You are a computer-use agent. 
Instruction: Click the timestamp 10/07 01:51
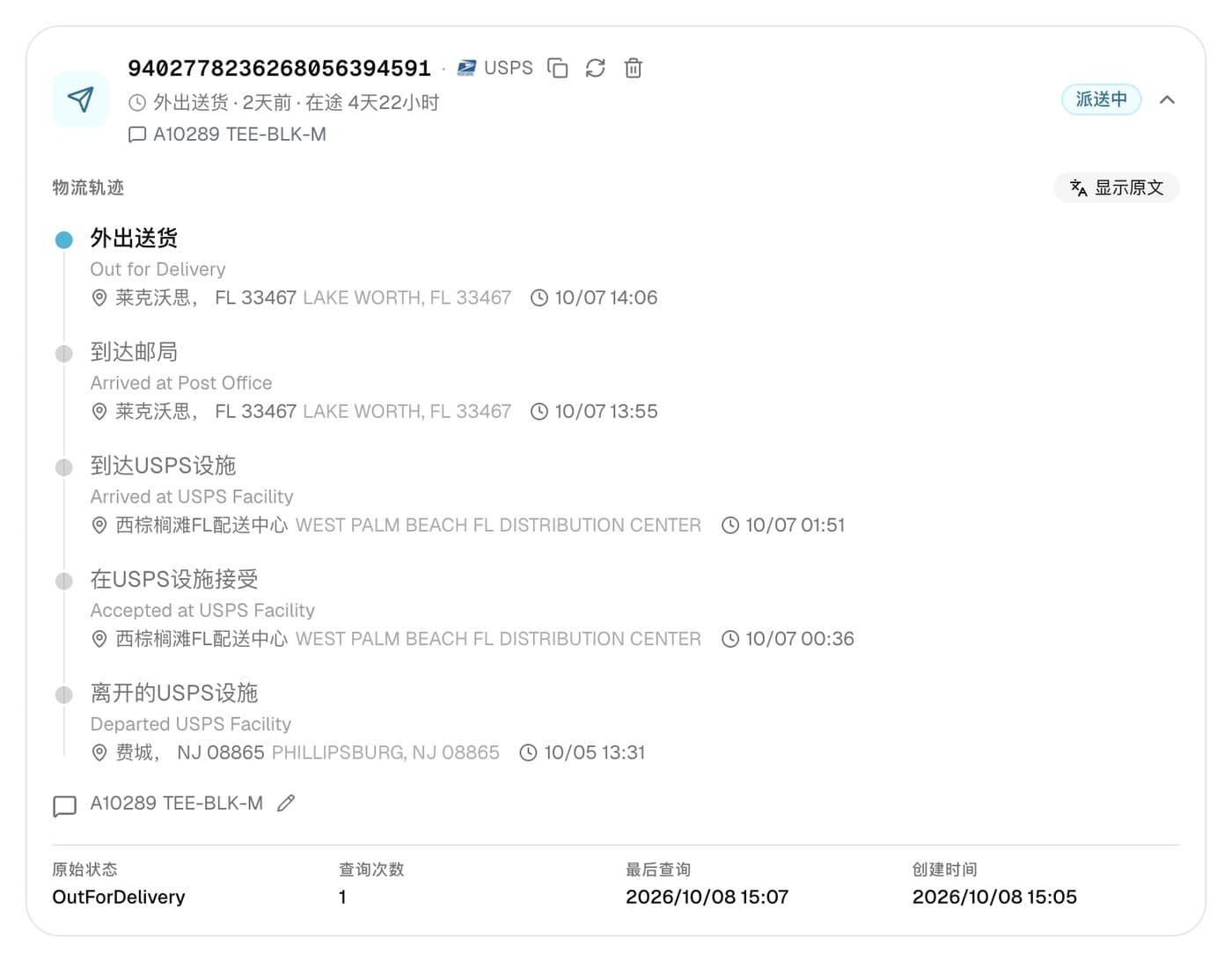(795, 525)
